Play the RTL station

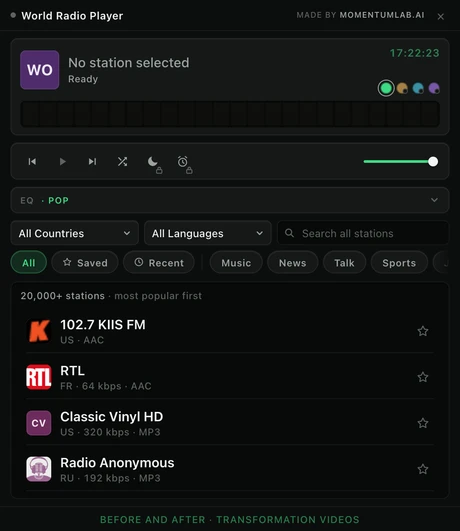[230, 377]
